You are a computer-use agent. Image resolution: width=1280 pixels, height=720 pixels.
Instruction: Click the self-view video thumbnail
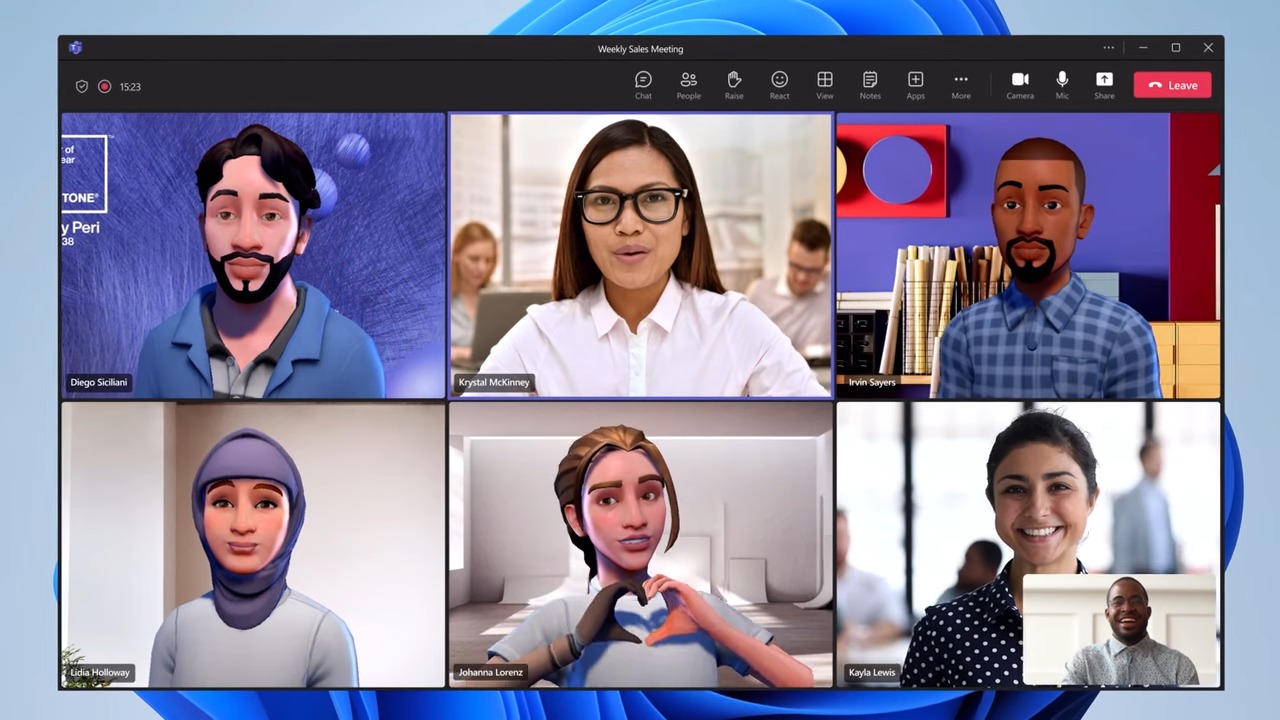[1120, 630]
